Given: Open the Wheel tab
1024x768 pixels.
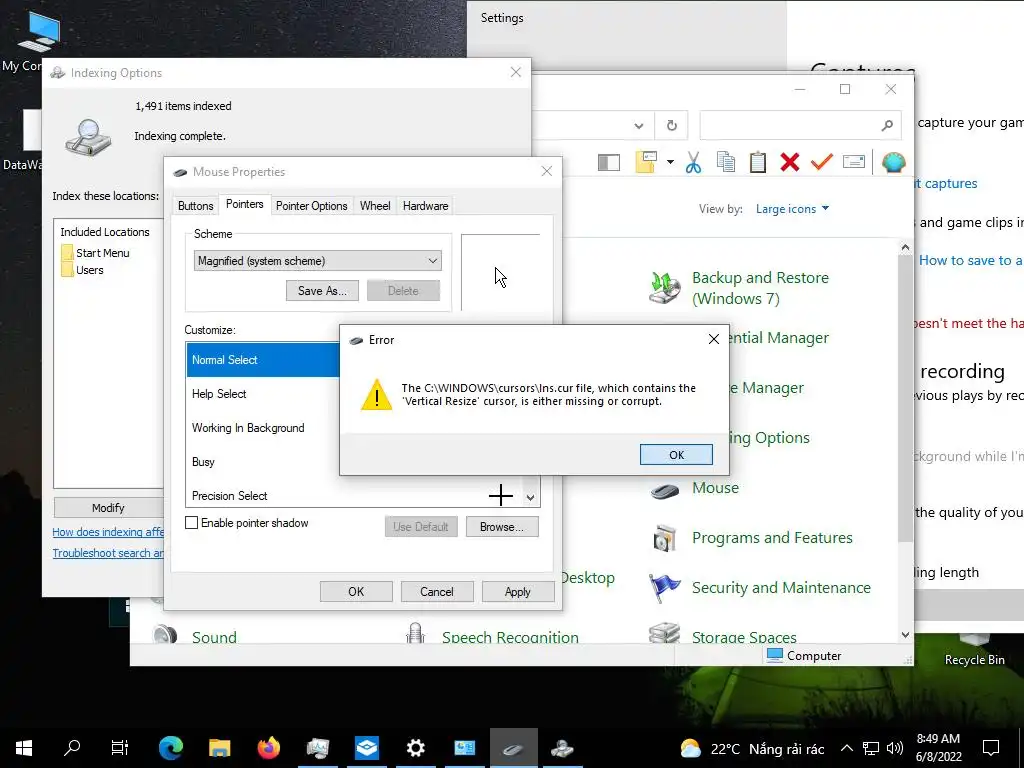Looking at the screenshot, I should tap(375, 206).
